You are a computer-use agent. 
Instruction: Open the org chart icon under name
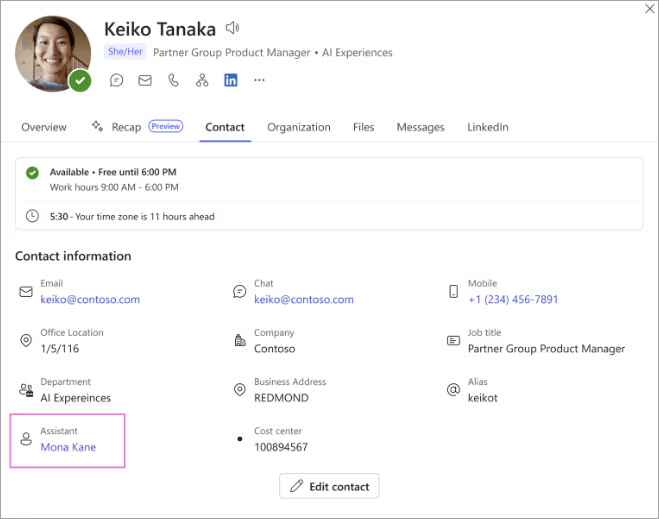point(202,80)
